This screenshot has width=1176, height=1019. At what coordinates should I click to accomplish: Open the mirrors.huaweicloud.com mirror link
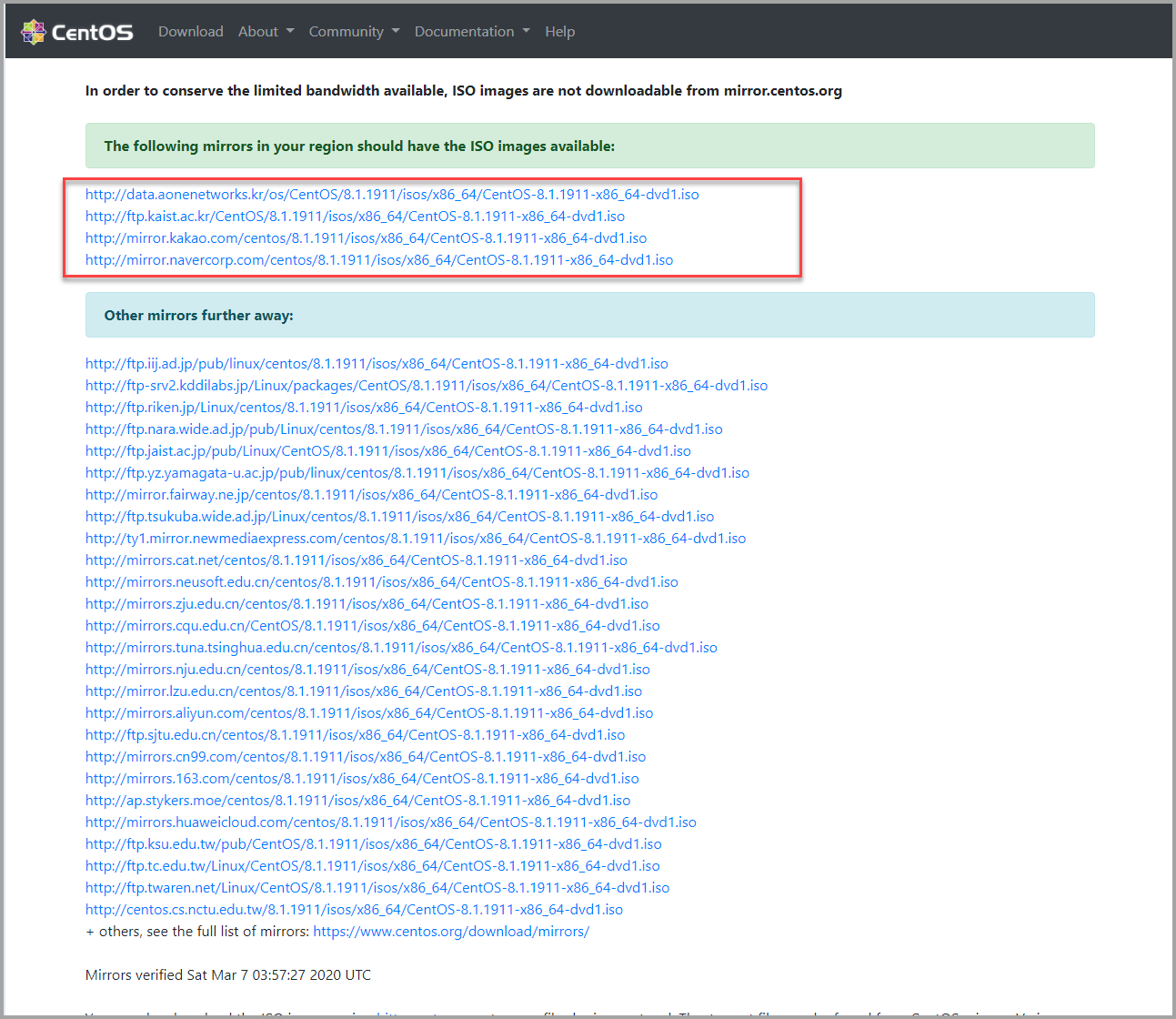[x=391, y=822]
